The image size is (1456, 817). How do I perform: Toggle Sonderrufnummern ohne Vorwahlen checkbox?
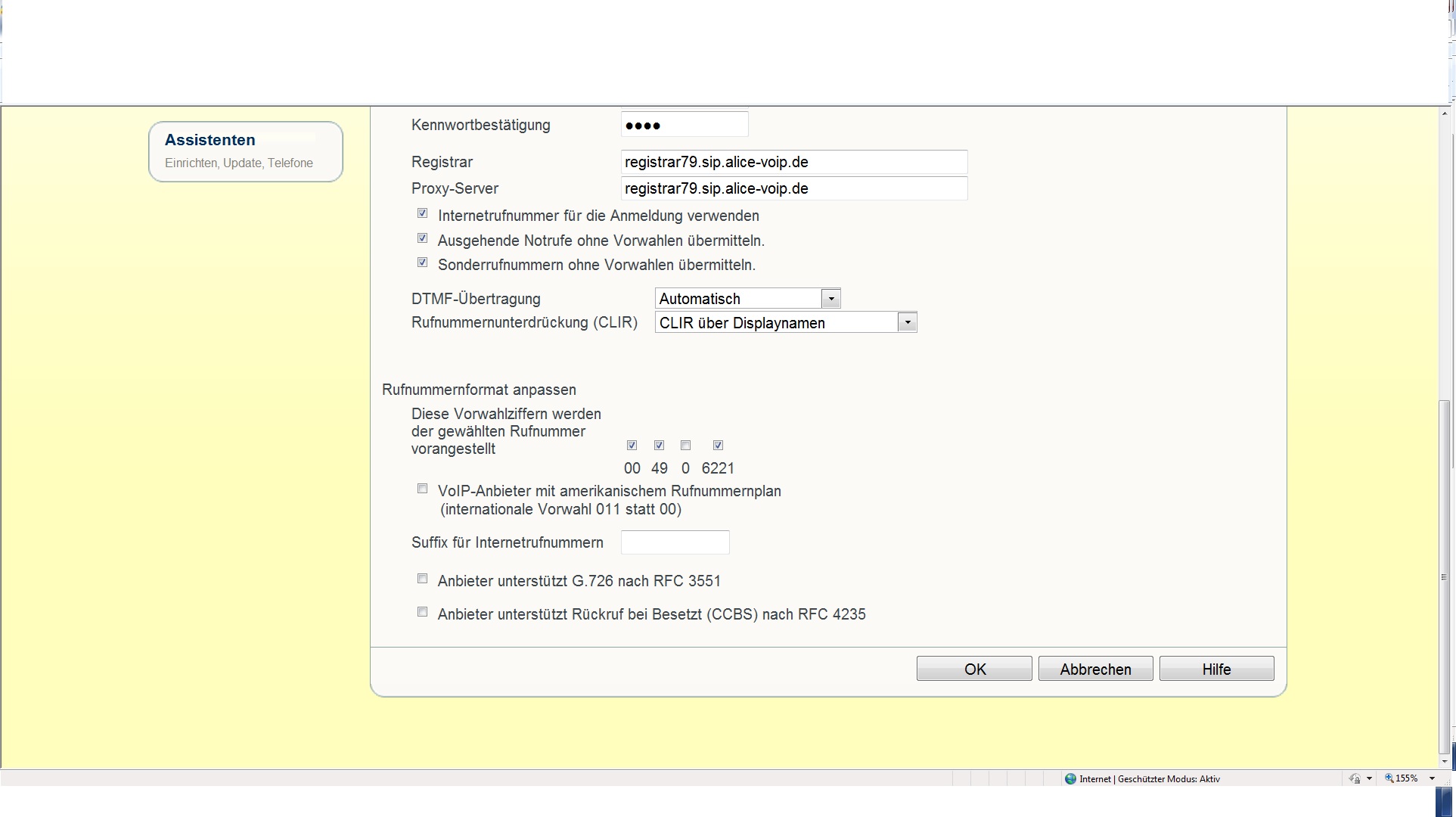[423, 262]
